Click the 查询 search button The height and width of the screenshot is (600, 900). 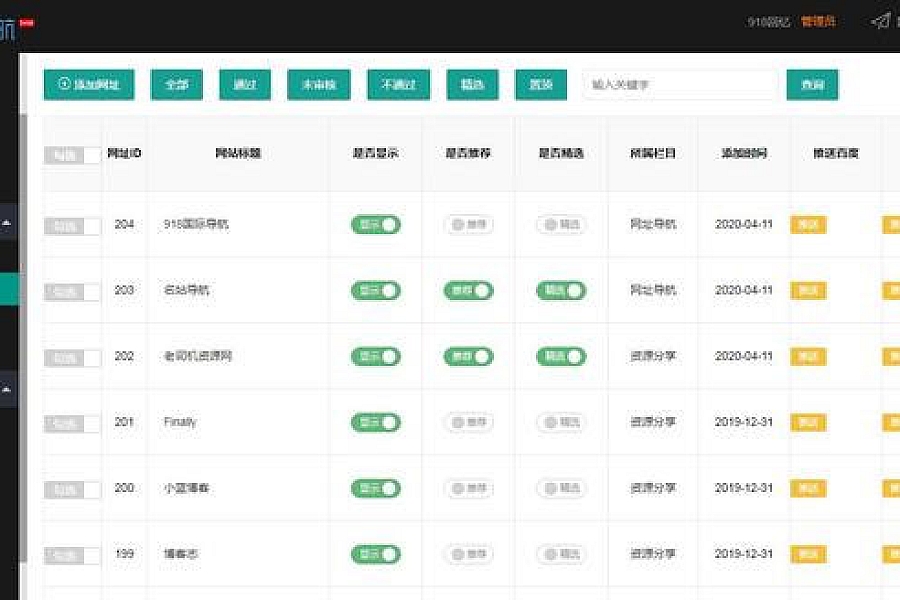pyautogui.click(x=812, y=84)
